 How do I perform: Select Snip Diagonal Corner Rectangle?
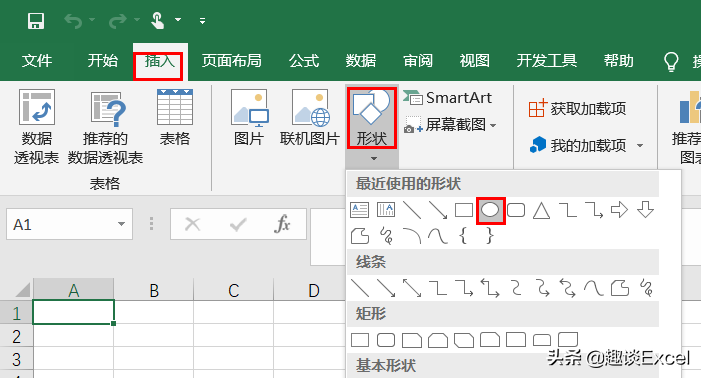464,340
